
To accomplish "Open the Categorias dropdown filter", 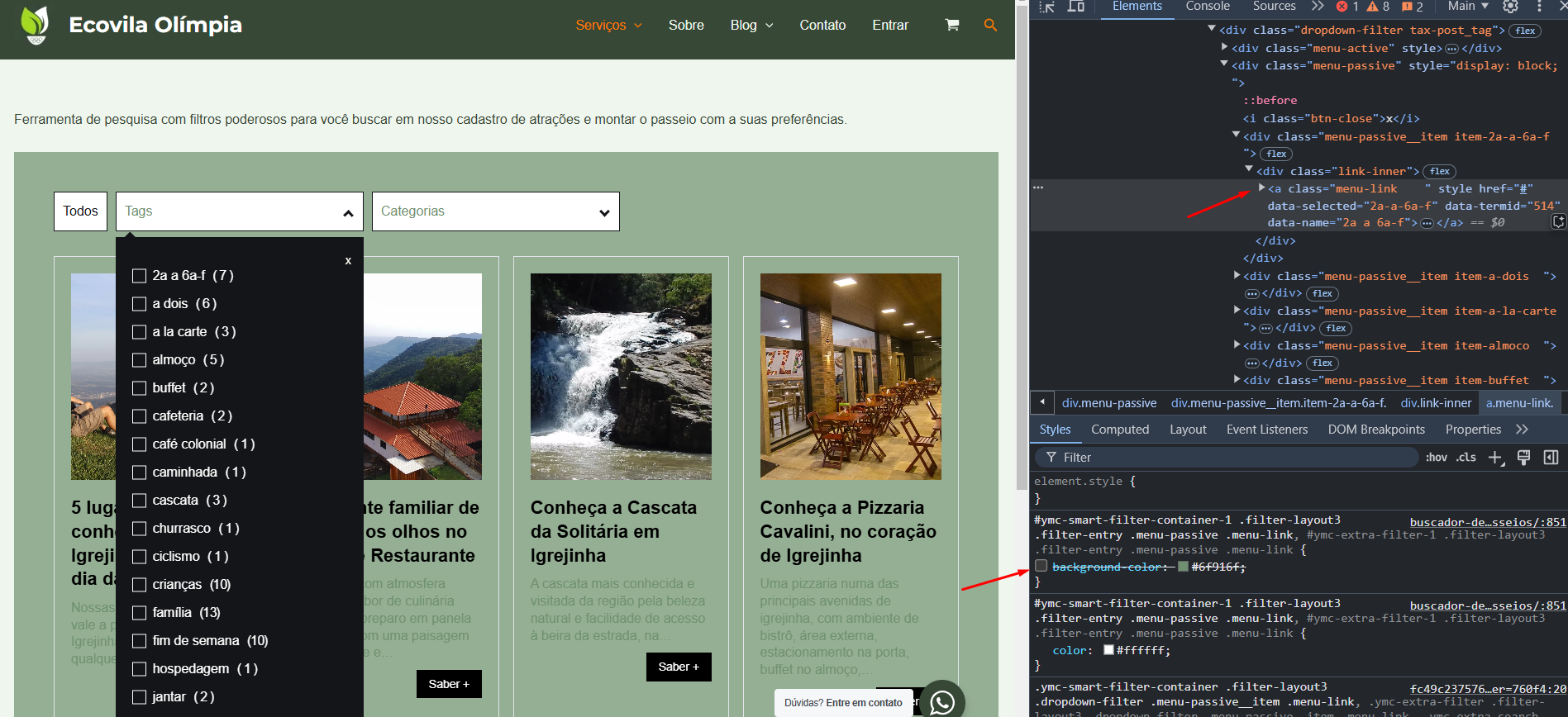I will click(x=496, y=211).
